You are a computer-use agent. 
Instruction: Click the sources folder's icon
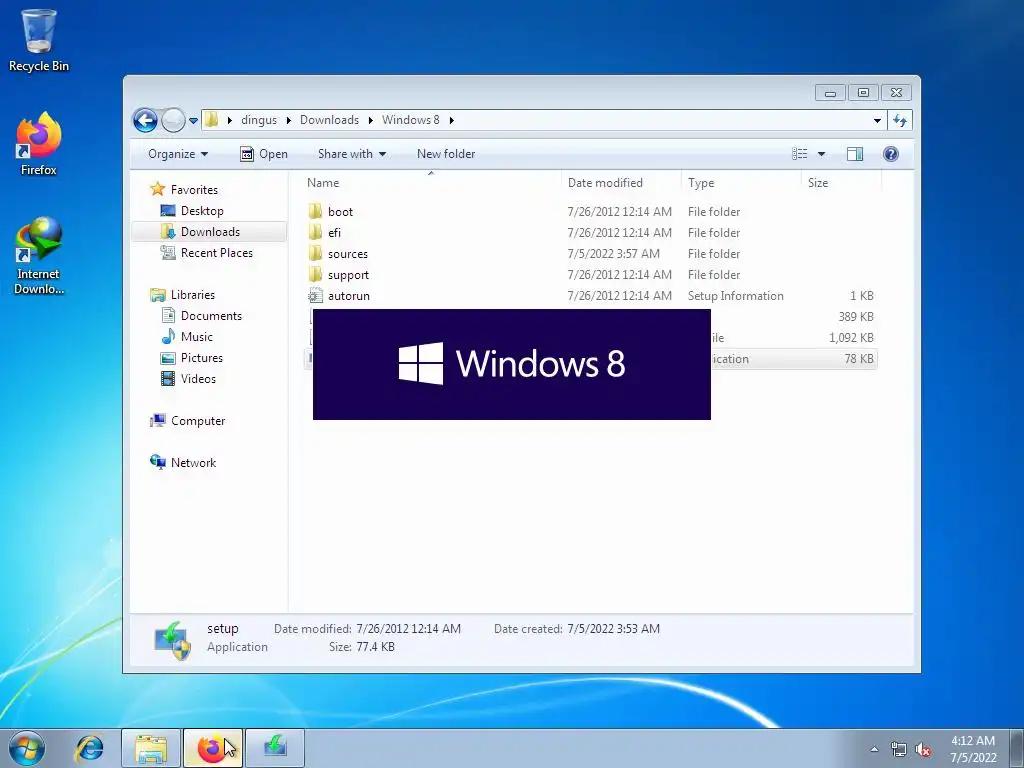315,253
